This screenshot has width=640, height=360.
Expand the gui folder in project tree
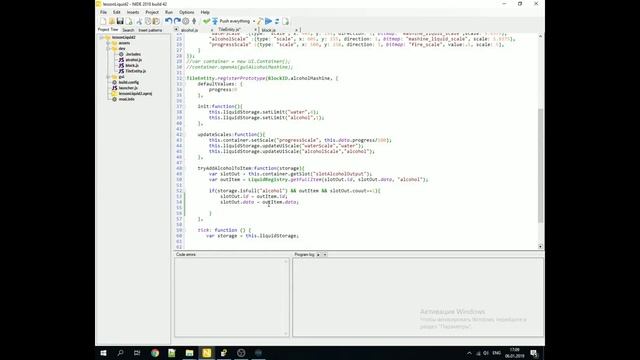click(x=108, y=77)
